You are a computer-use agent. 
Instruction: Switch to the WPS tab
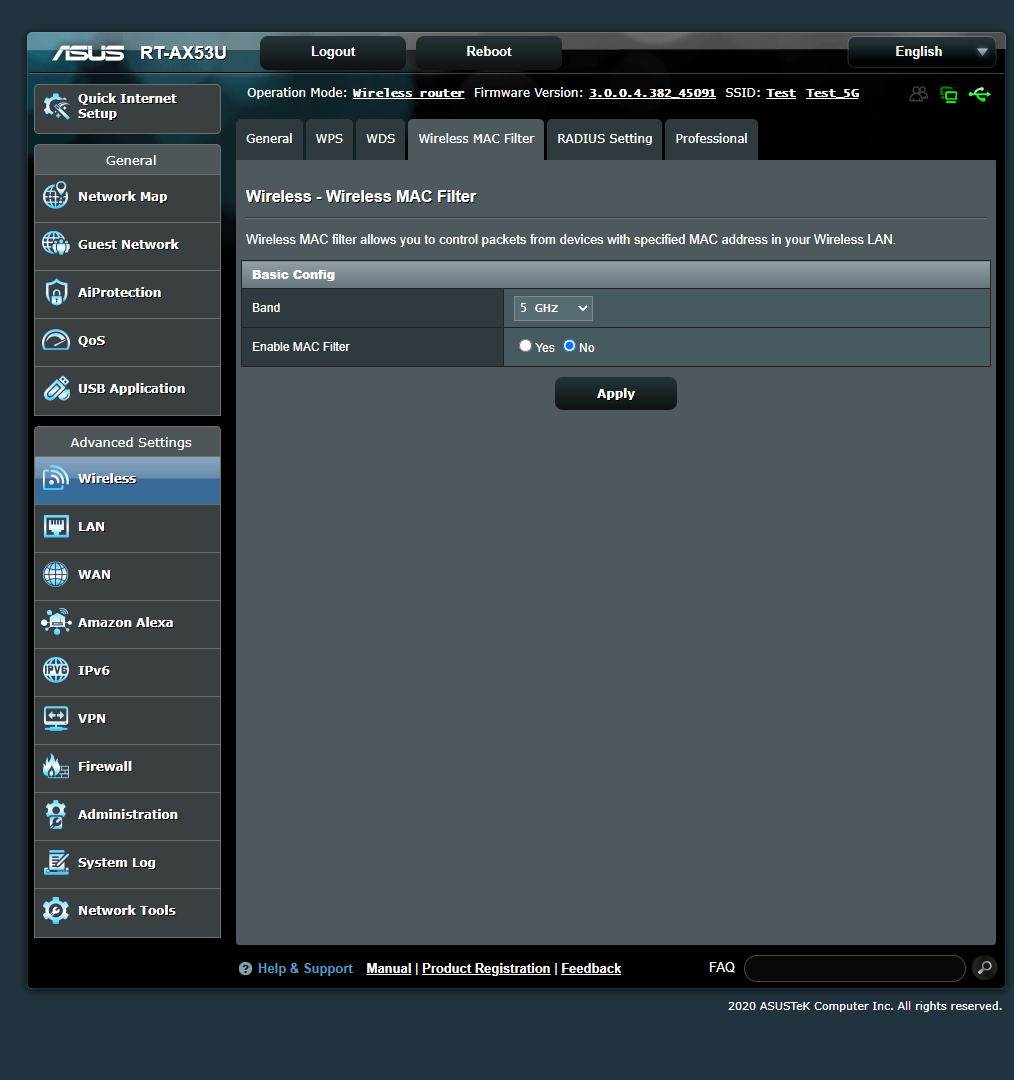click(329, 139)
